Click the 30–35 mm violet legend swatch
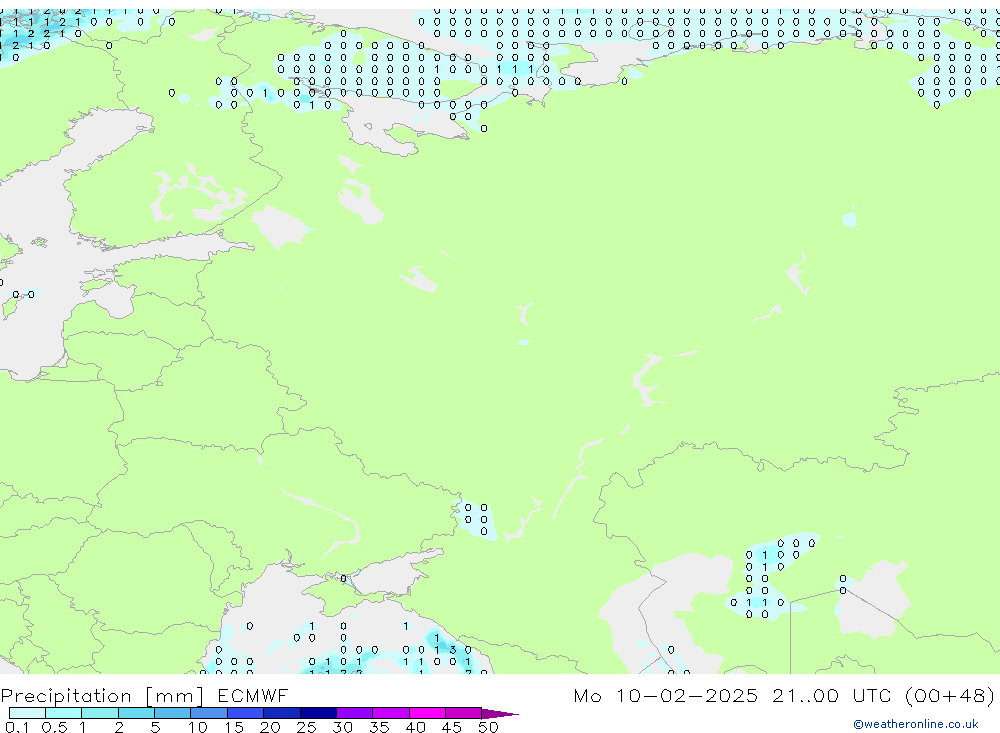This screenshot has width=1000, height=733. point(355,713)
